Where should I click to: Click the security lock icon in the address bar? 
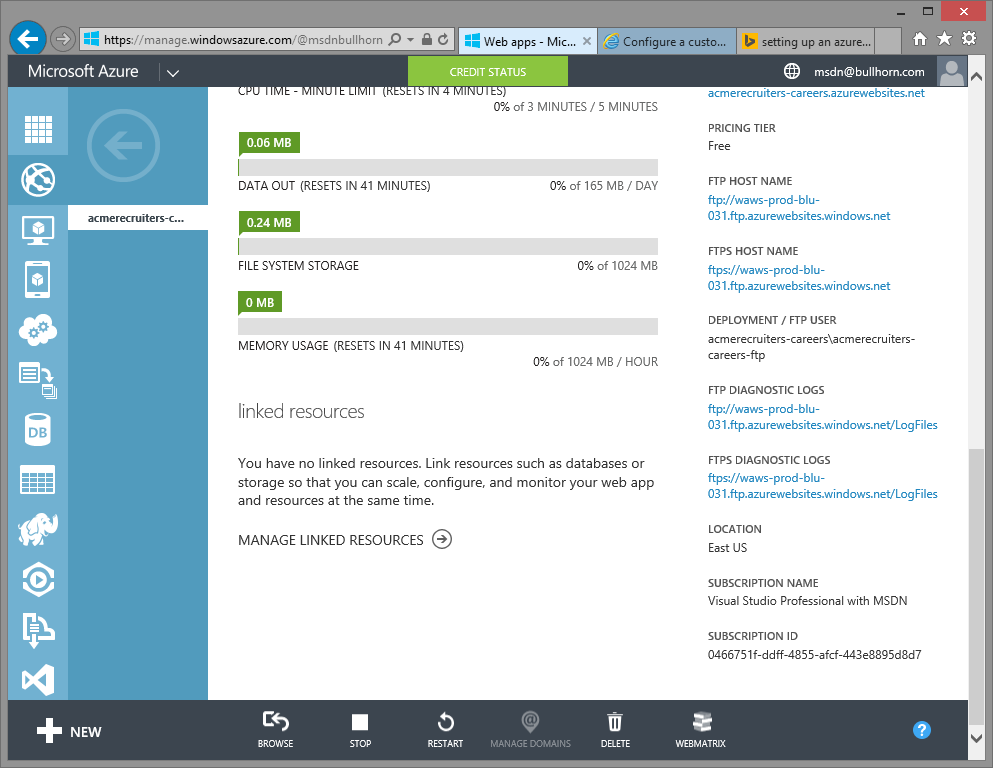427,39
